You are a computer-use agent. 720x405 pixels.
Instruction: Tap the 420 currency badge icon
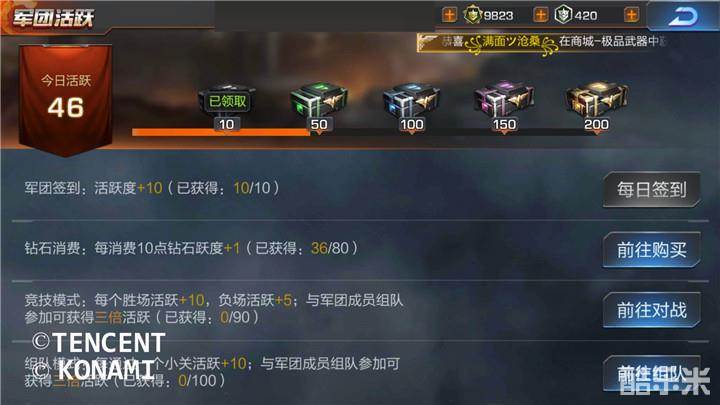coord(563,15)
